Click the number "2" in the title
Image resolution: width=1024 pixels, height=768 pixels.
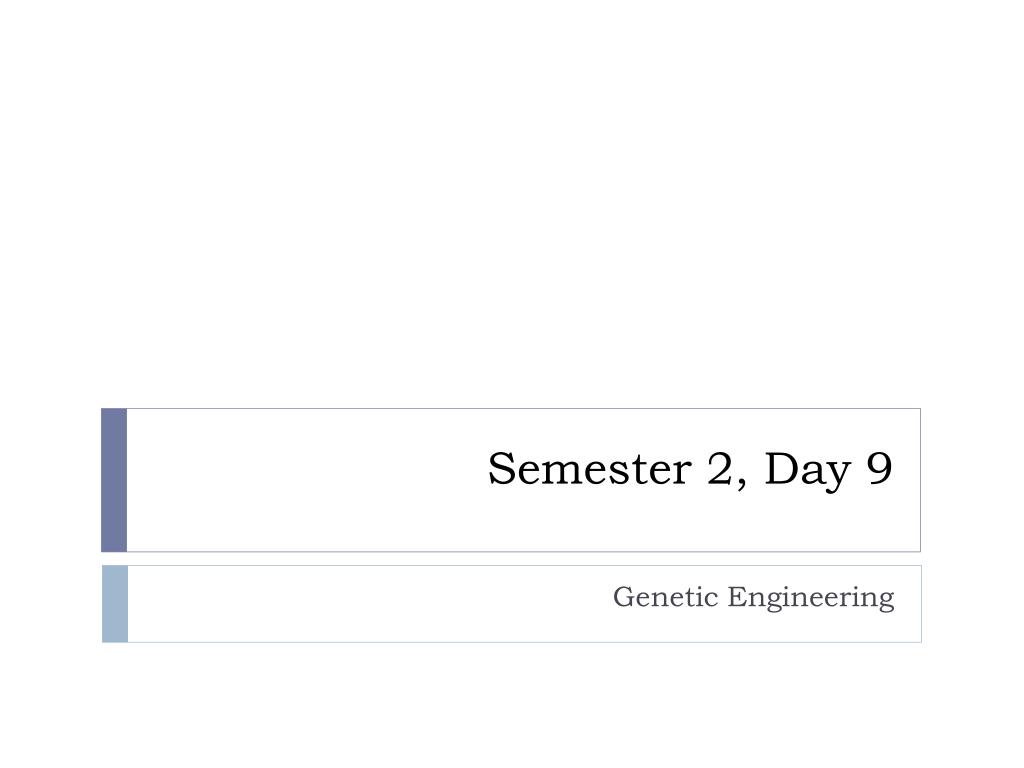coord(720,468)
